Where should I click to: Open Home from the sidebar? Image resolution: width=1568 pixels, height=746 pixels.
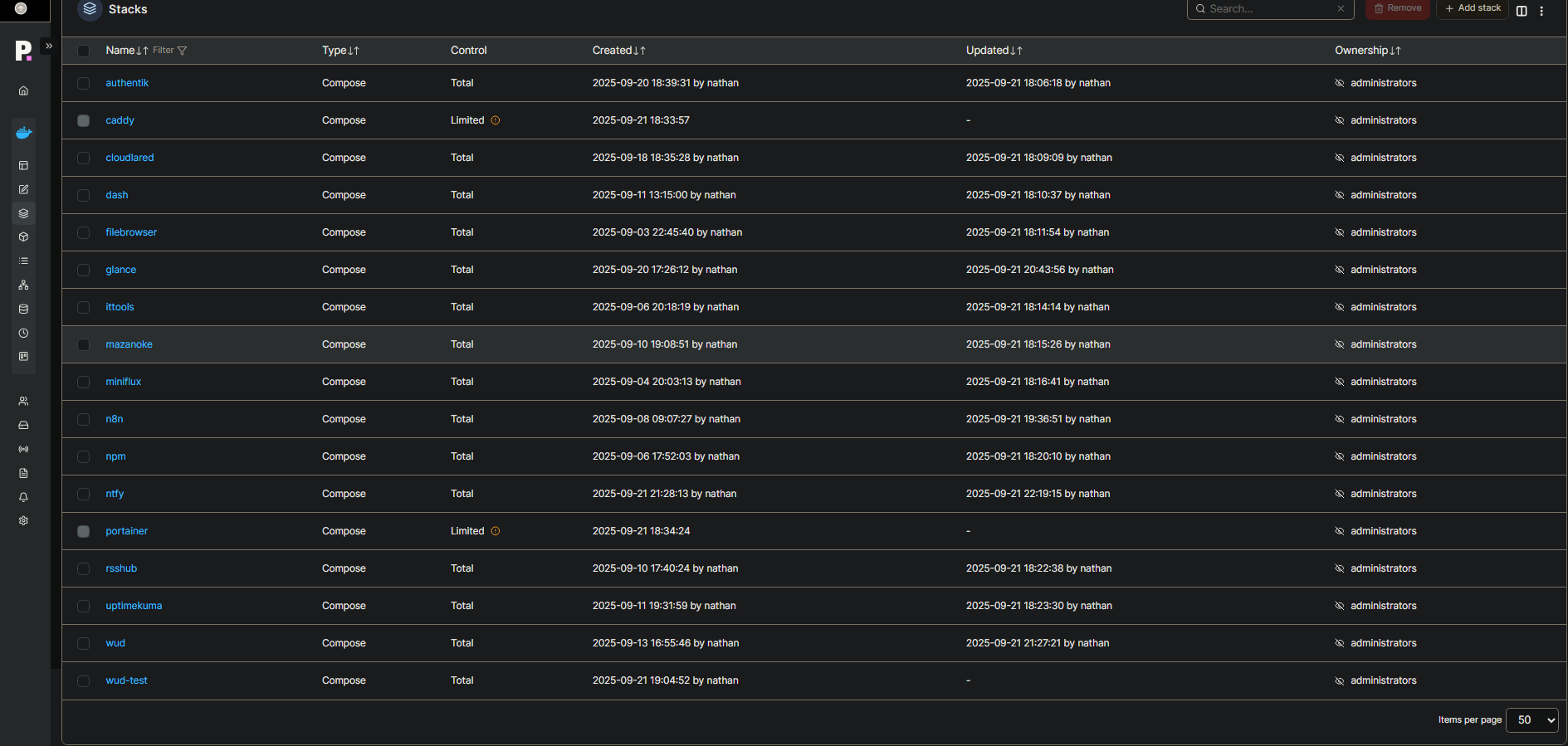point(23,91)
